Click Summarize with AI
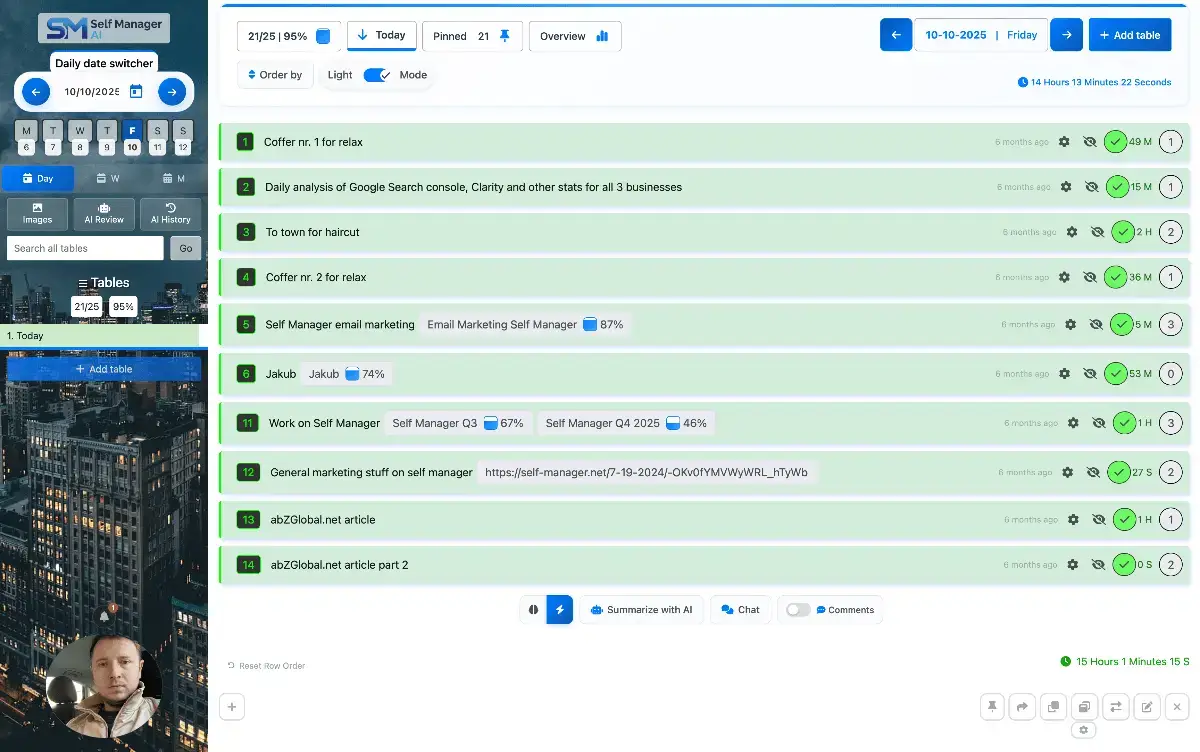Screen dimensions: 1200x752 (x=641, y=609)
